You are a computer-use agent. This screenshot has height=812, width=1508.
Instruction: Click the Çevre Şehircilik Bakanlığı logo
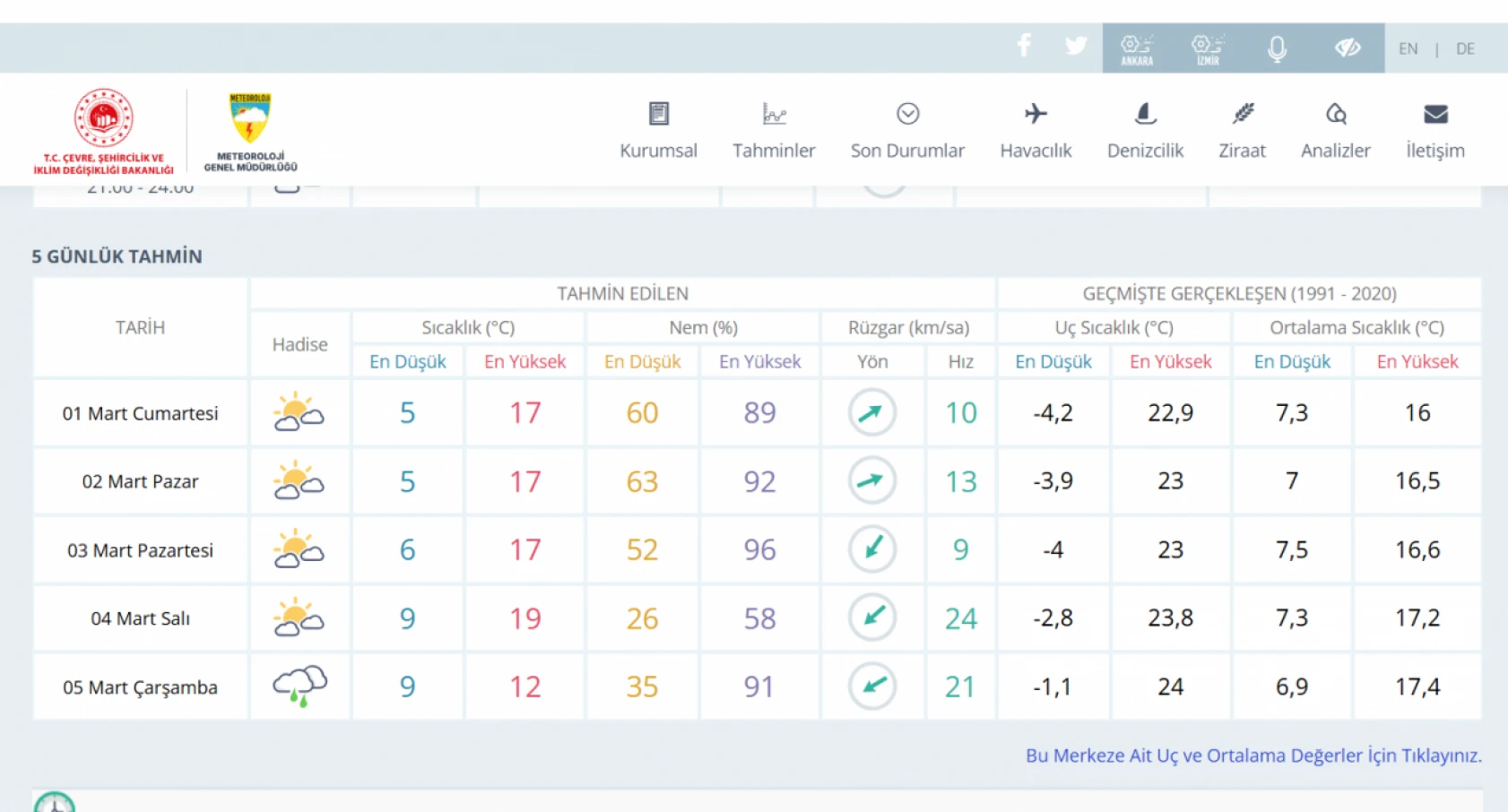coord(104,131)
